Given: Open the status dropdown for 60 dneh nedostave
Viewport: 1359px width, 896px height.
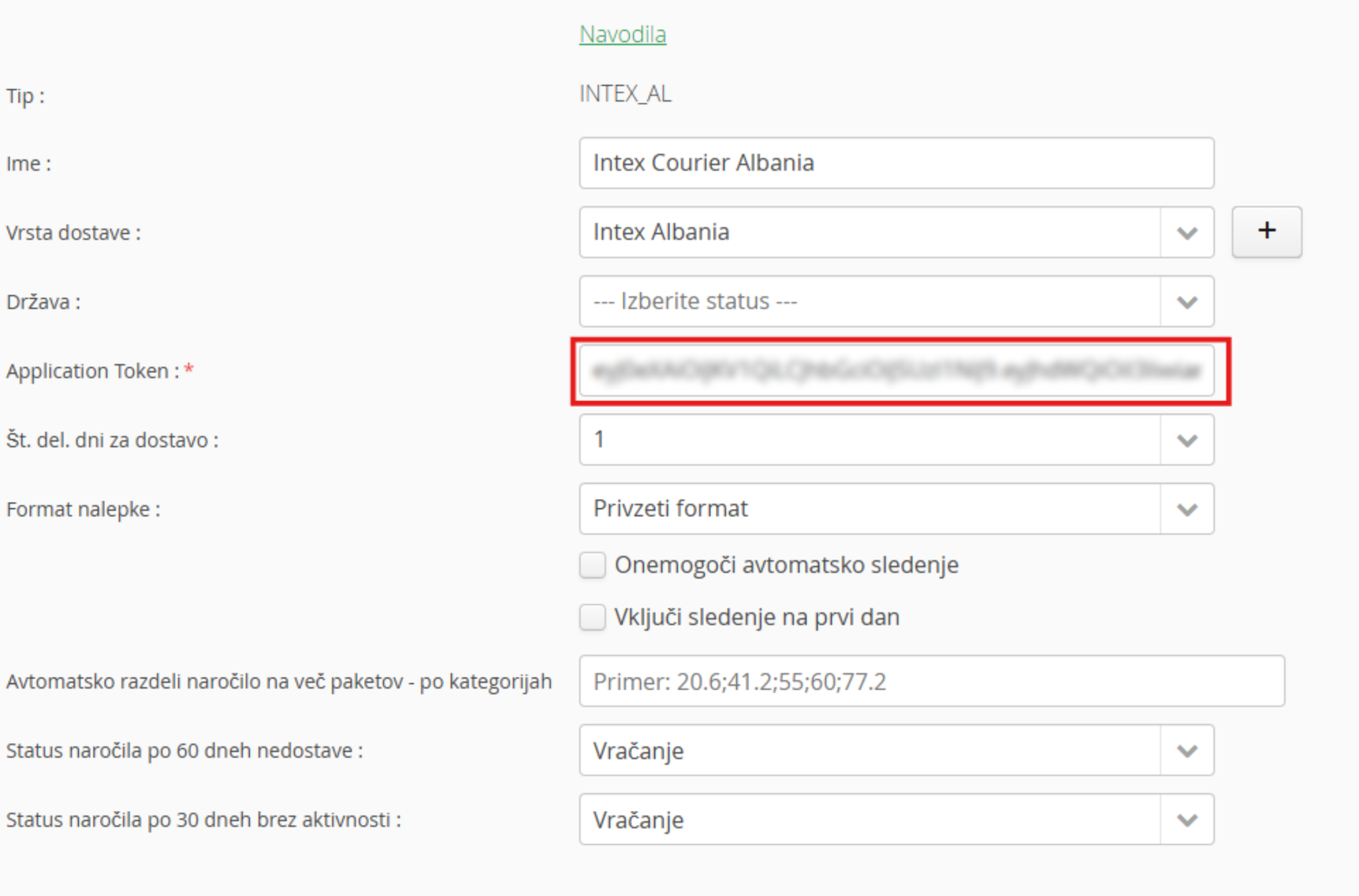Looking at the screenshot, I should pos(896,750).
